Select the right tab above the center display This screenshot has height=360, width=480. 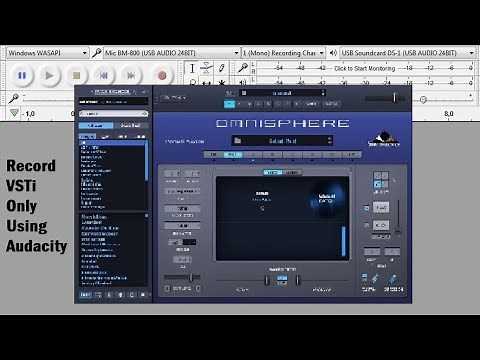(292, 172)
